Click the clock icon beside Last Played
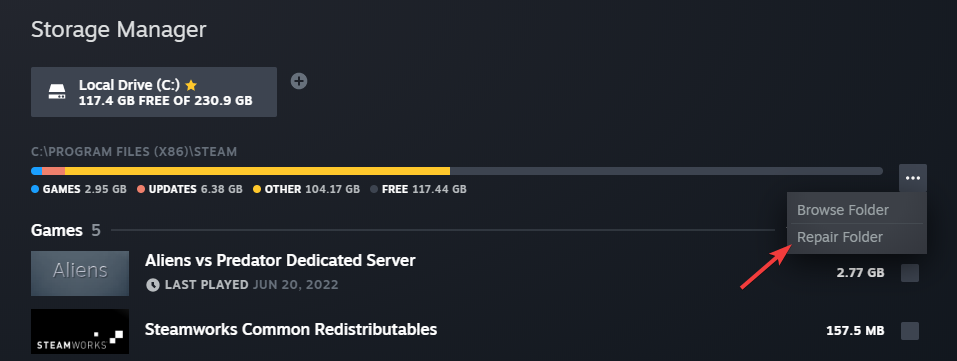 153,285
